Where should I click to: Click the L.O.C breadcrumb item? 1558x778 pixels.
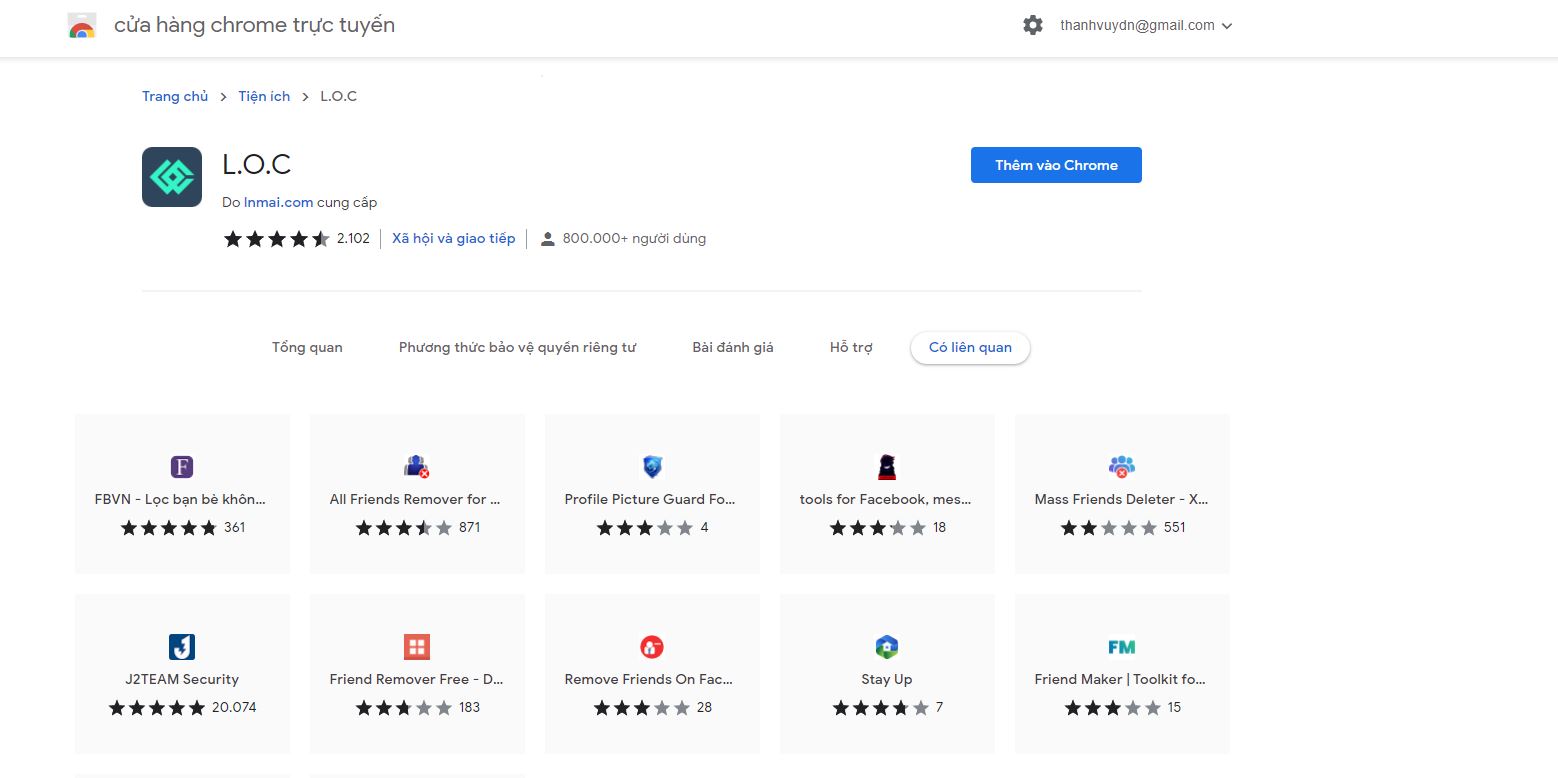click(x=339, y=97)
